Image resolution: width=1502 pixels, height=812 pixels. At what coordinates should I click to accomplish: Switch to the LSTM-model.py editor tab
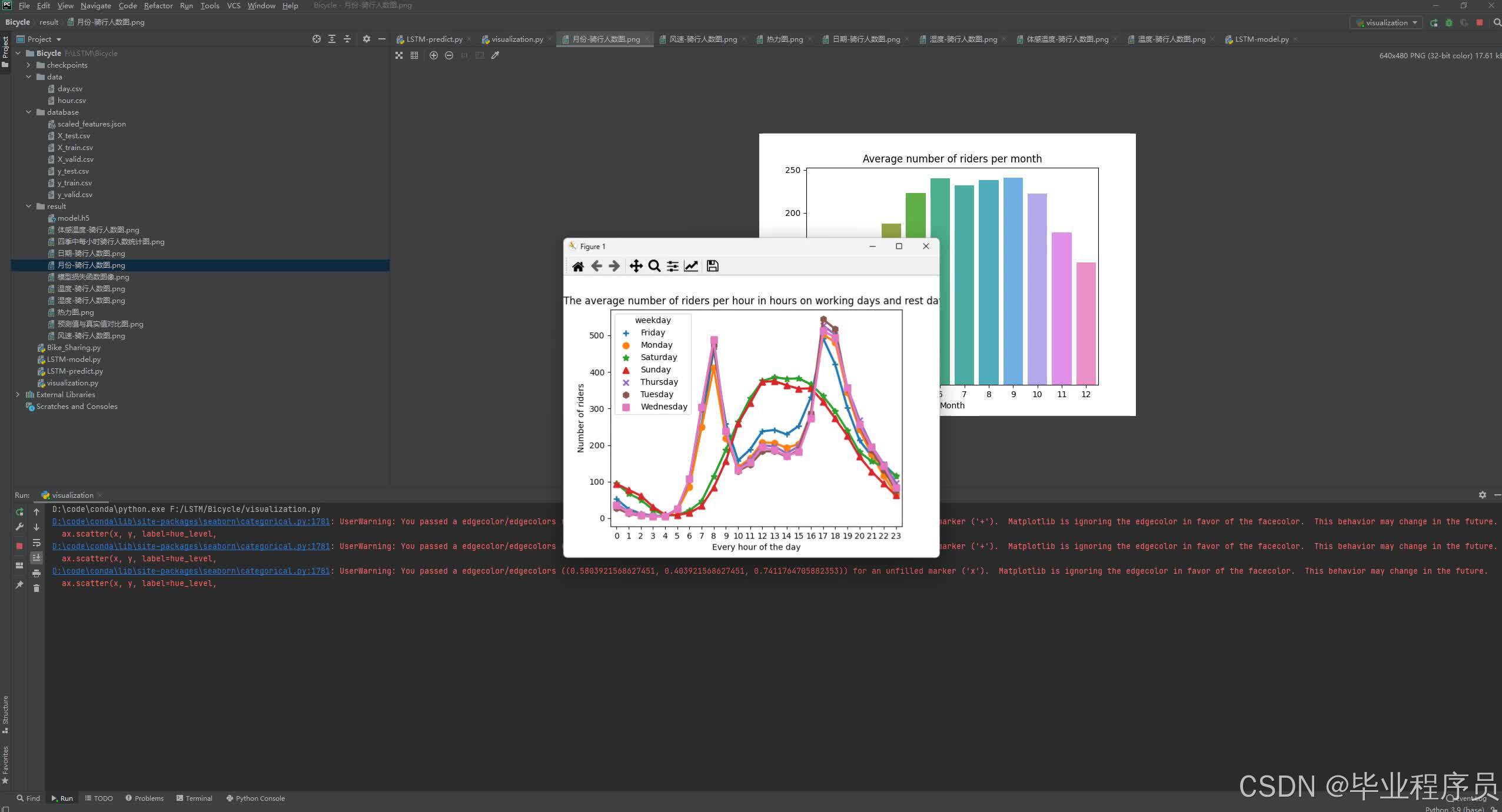point(1261,39)
